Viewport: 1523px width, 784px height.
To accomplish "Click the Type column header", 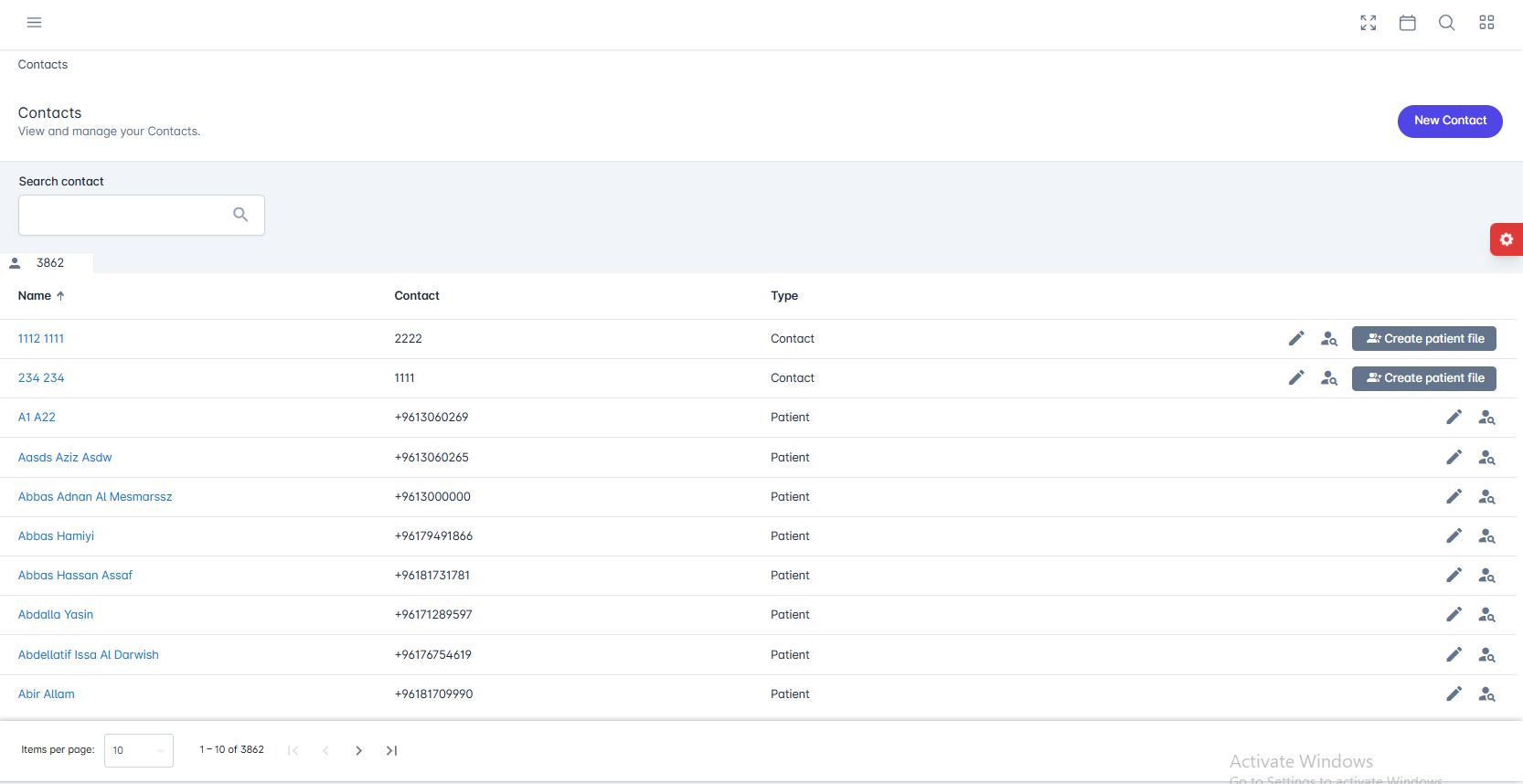I will [x=784, y=296].
